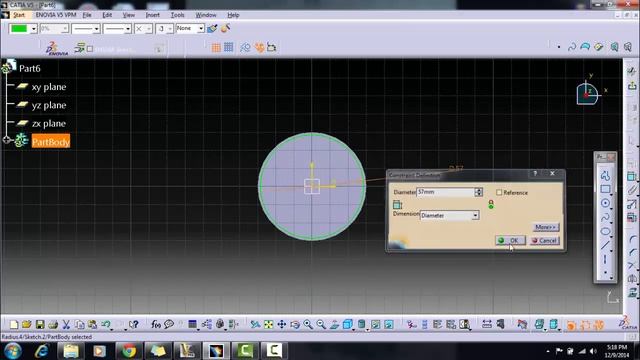640x360 pixels.
Task: Click the Undo arrow icon
Action: pyautogui.click(x=106, y=324)
